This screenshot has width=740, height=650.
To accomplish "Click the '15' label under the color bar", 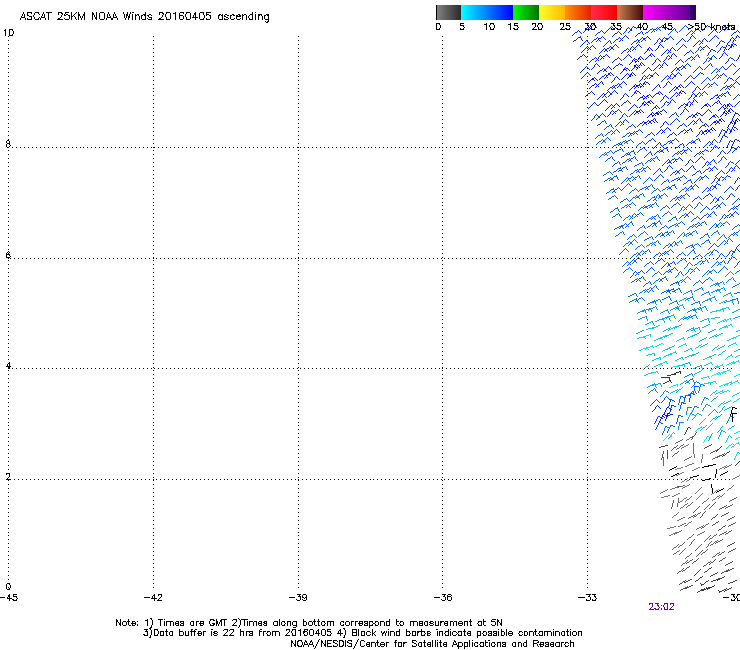I will click(513, 26).
